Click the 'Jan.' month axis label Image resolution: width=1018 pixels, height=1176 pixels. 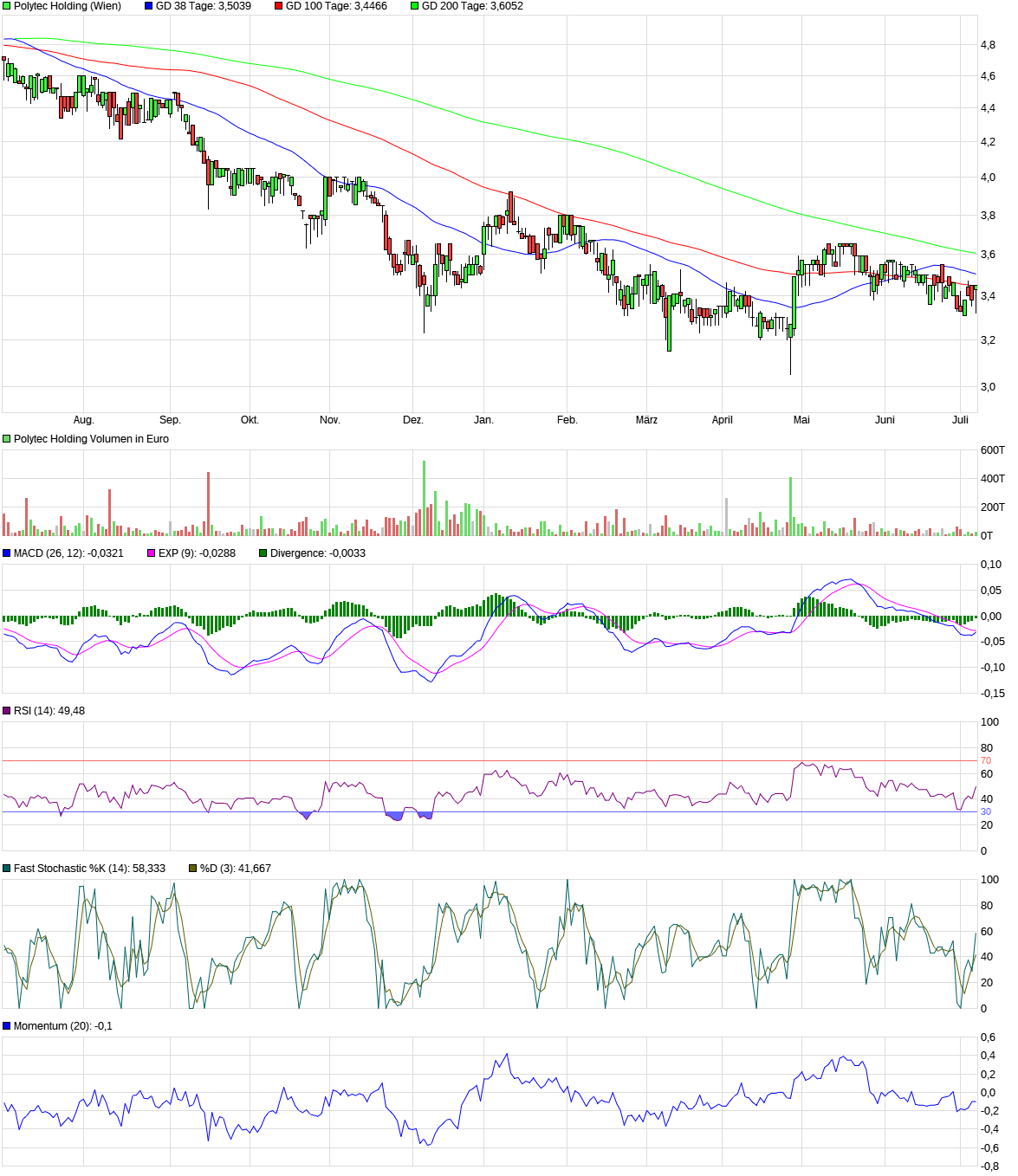483,420
